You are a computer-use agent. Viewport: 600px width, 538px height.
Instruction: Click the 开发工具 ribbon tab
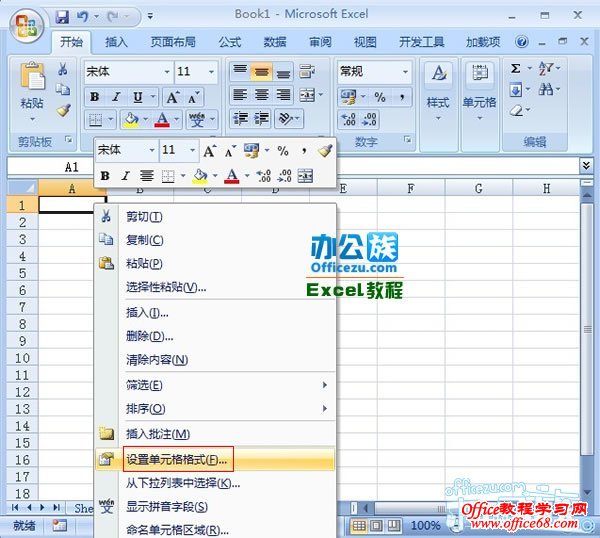click(x=422, y=42)
